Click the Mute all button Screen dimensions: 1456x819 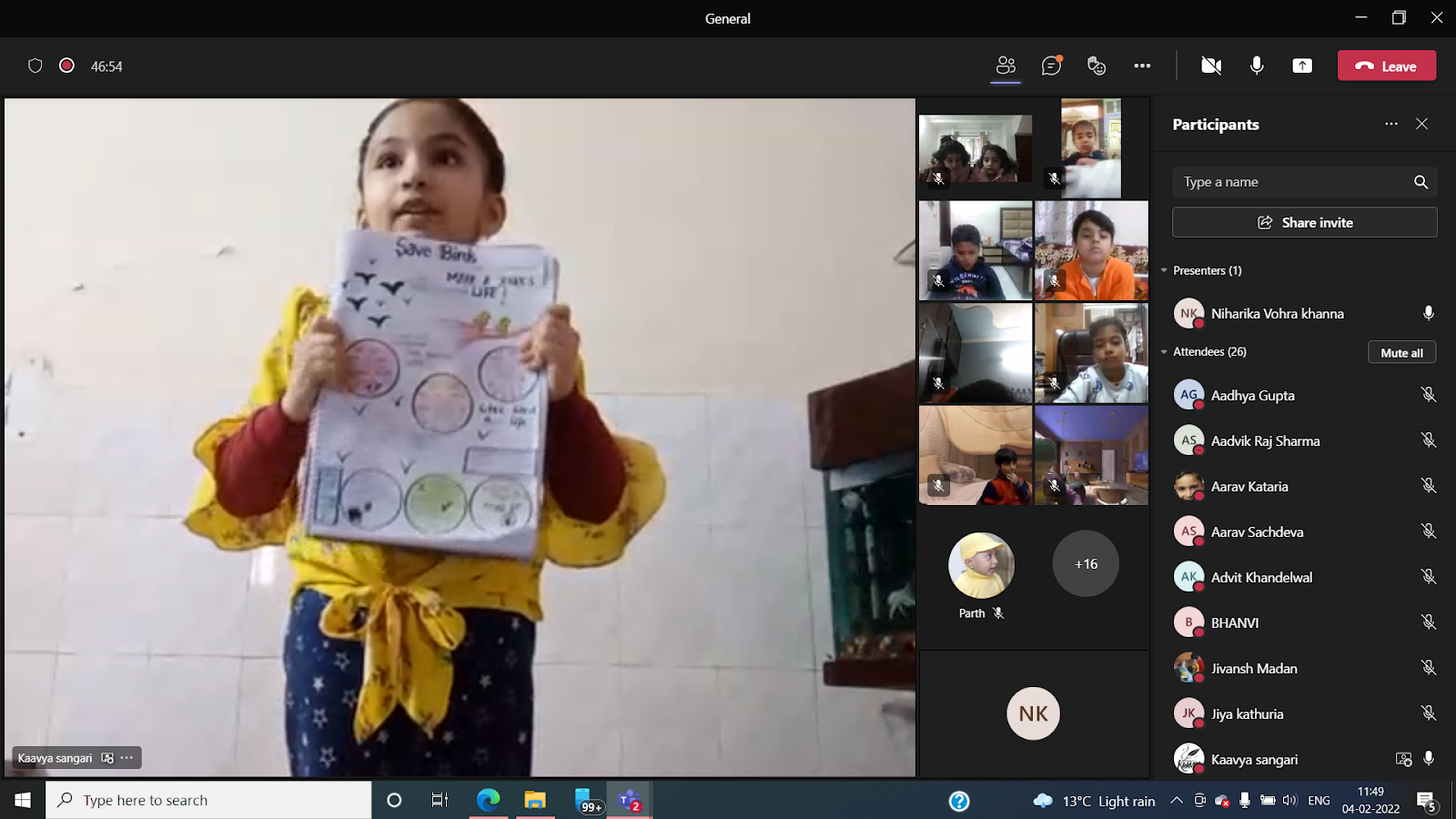1402,352
